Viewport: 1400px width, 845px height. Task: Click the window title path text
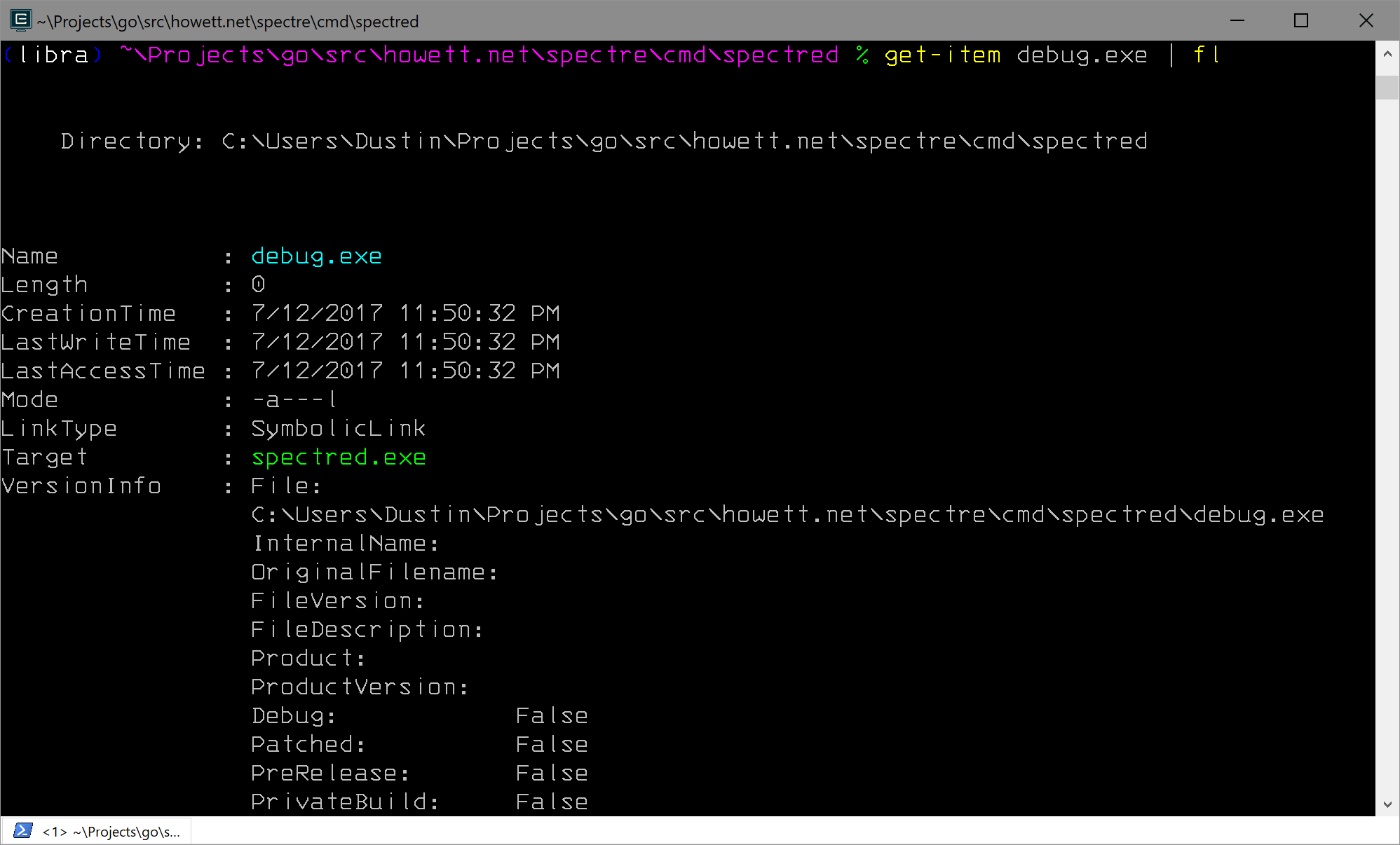click(228, 22)
